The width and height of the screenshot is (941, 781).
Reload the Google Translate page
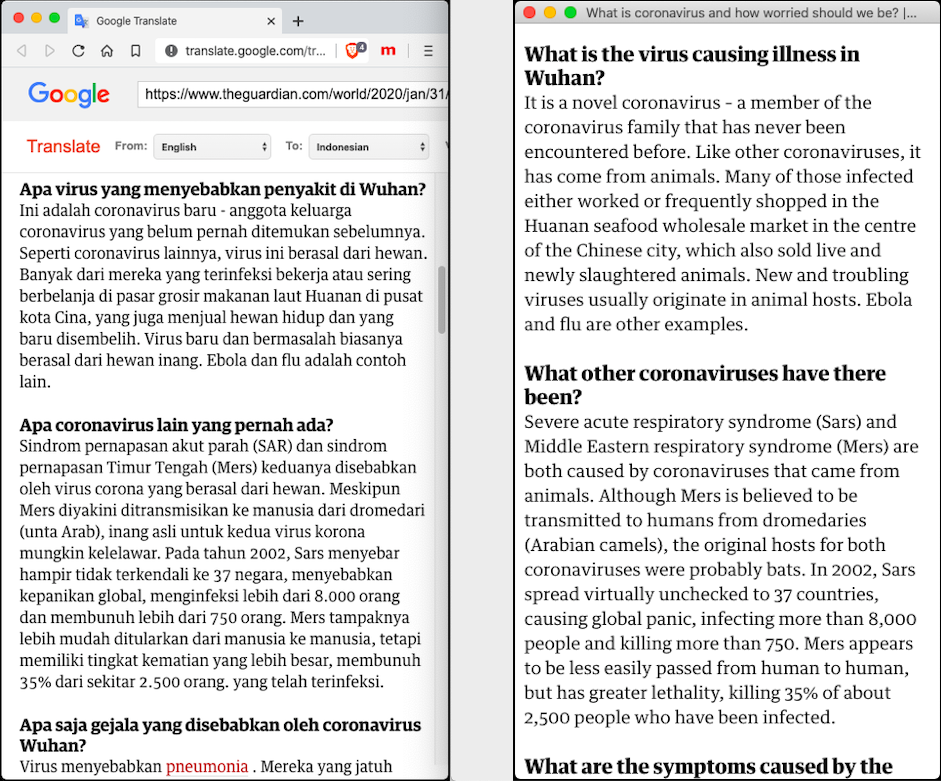click(78, 51)
